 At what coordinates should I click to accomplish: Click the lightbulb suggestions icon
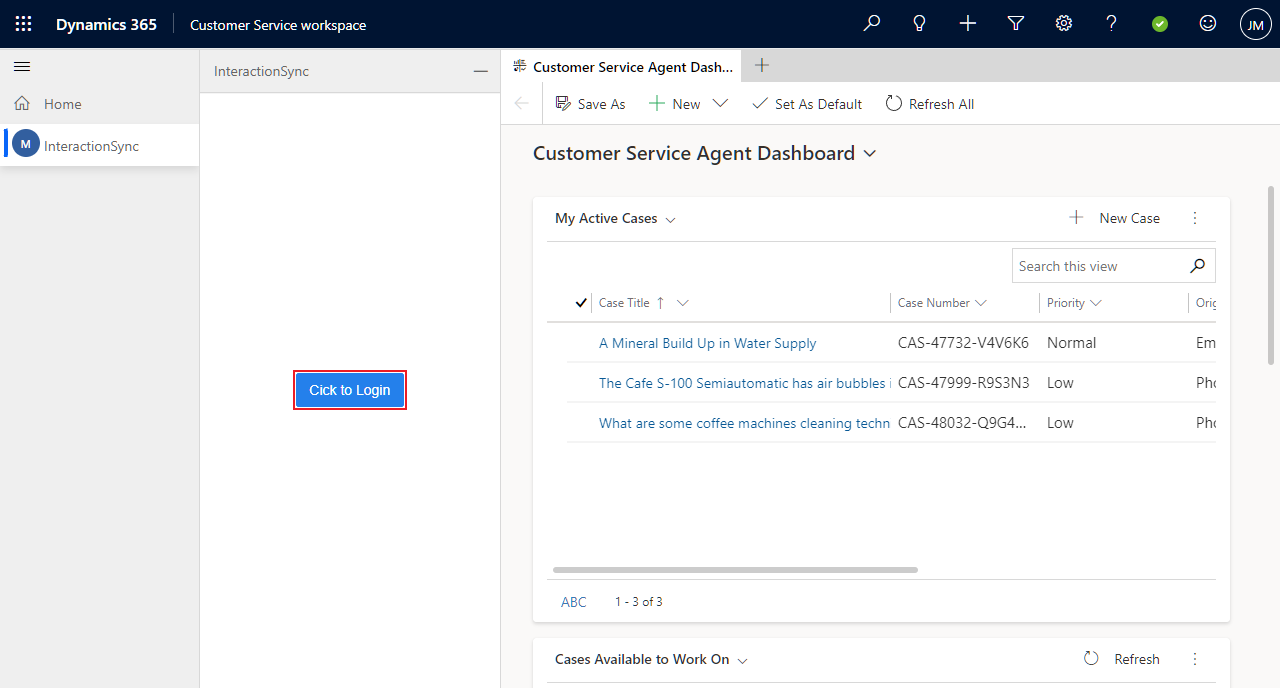[919, 23]
